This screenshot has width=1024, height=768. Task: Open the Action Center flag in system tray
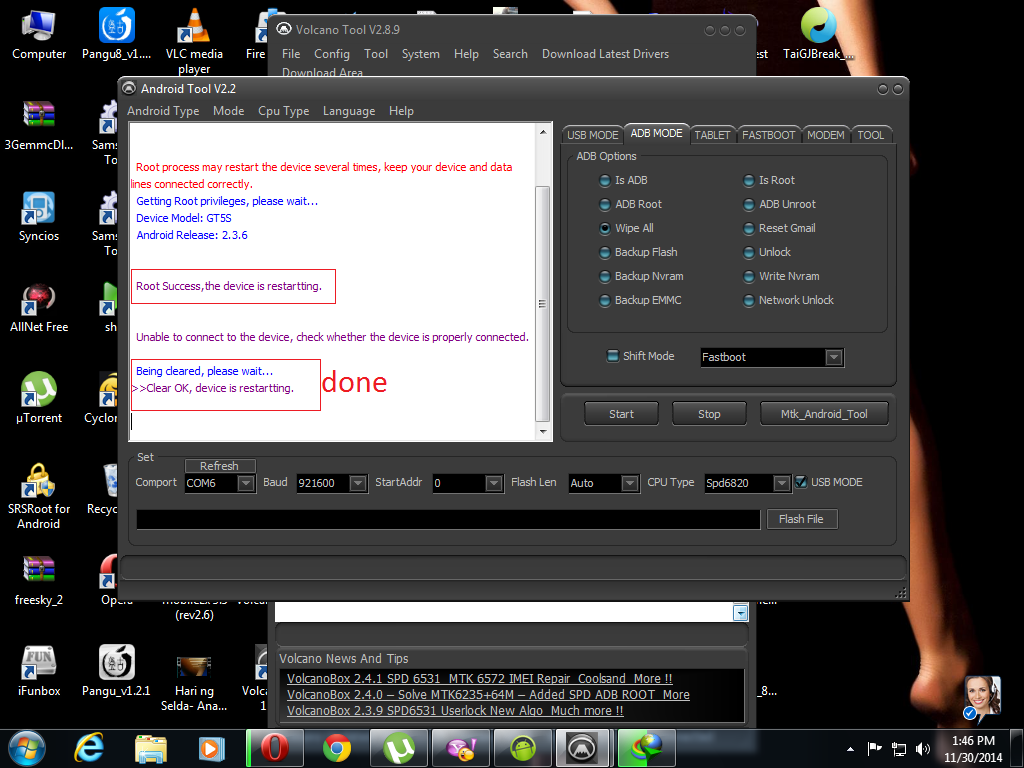(874, 749)
